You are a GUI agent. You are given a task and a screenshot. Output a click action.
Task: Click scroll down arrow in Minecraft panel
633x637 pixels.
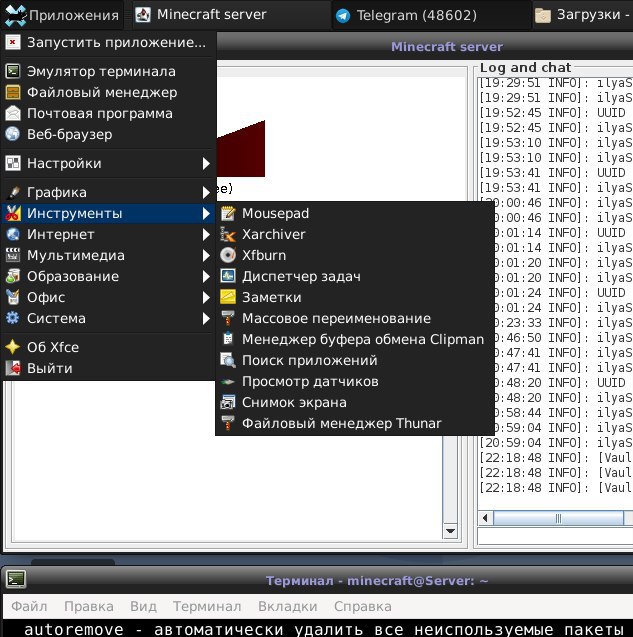(450, 531)
